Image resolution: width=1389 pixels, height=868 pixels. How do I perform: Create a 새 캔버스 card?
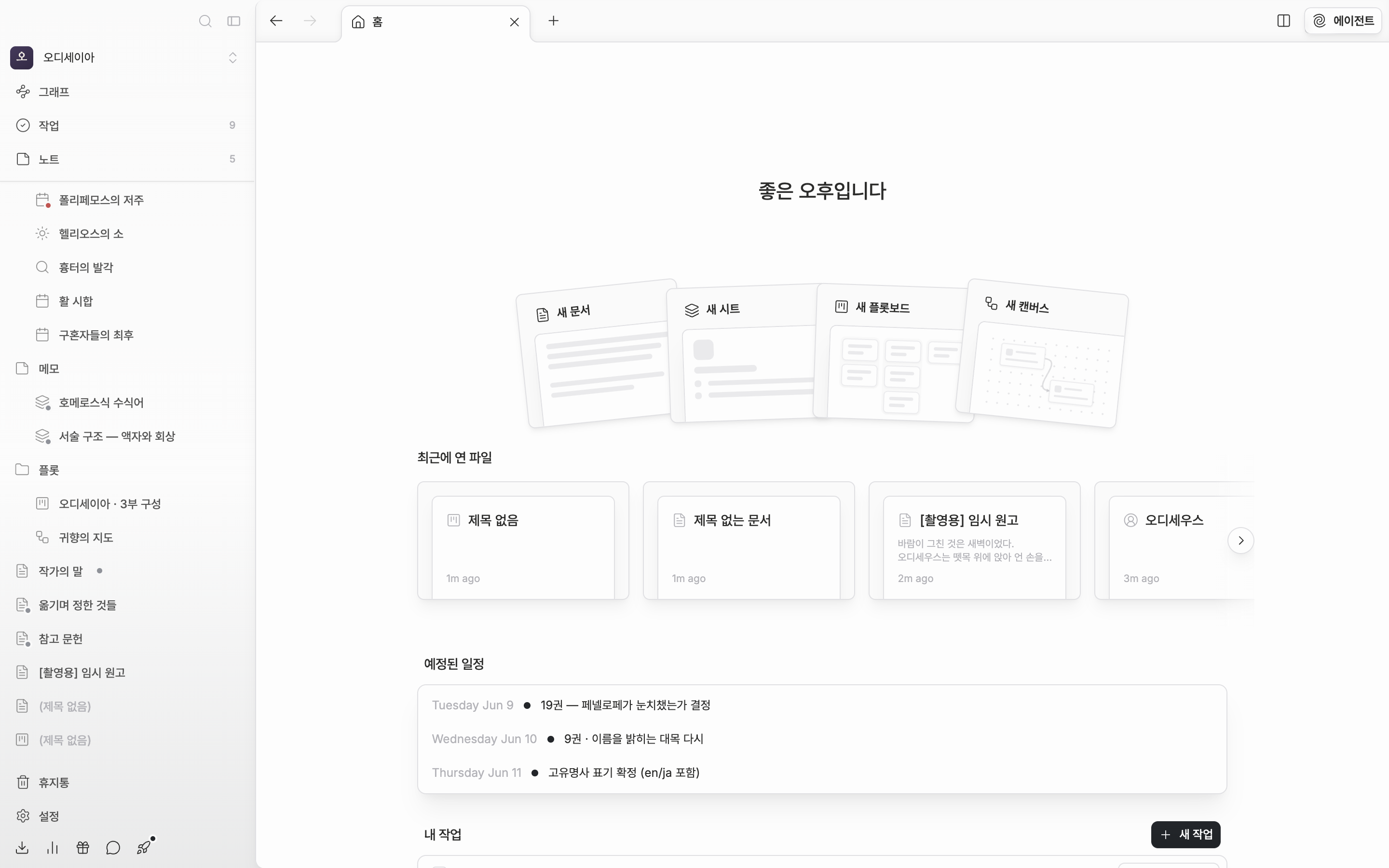pyautogui.click(x=1042, y=353)
